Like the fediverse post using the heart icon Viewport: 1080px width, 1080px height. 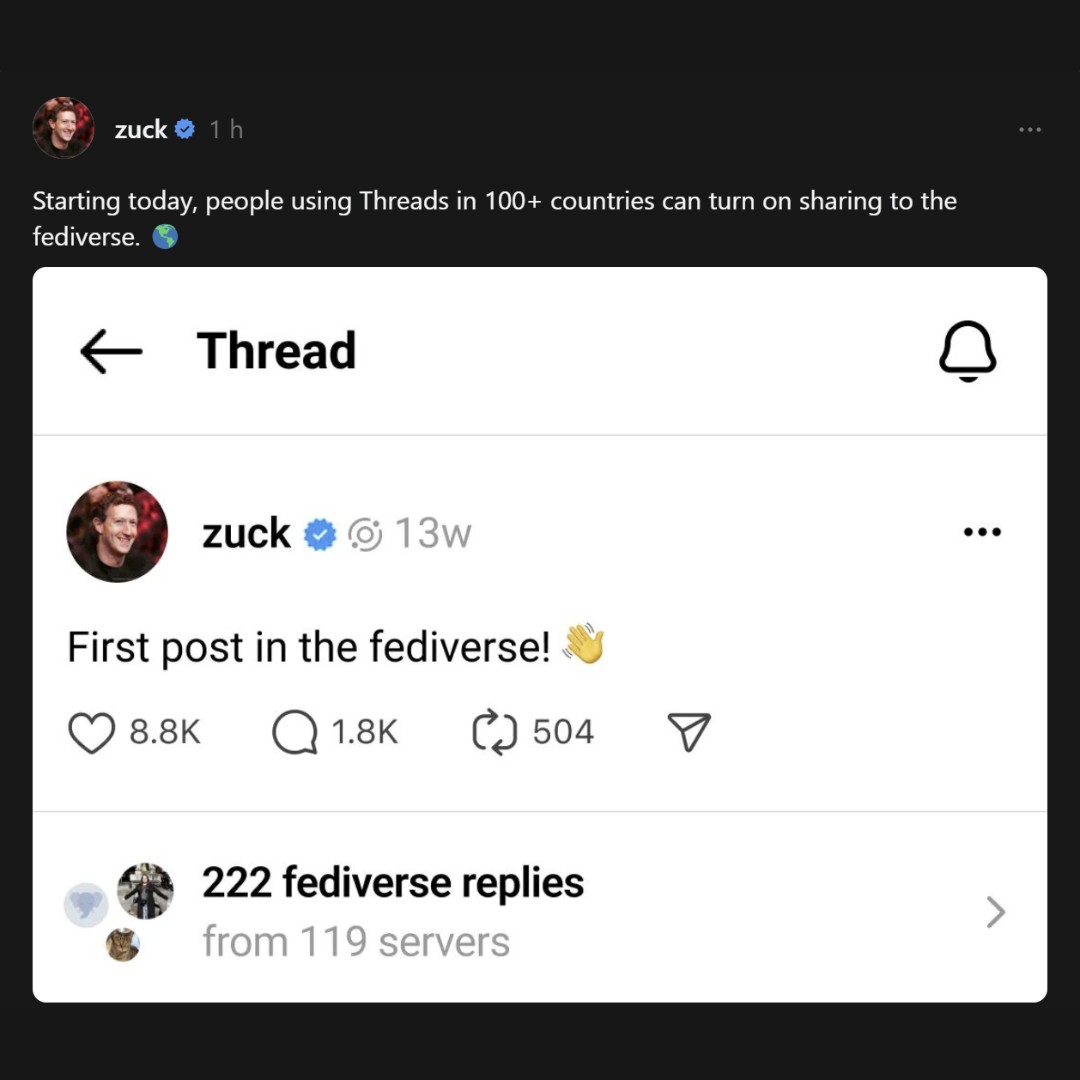[x=91, y=731]
